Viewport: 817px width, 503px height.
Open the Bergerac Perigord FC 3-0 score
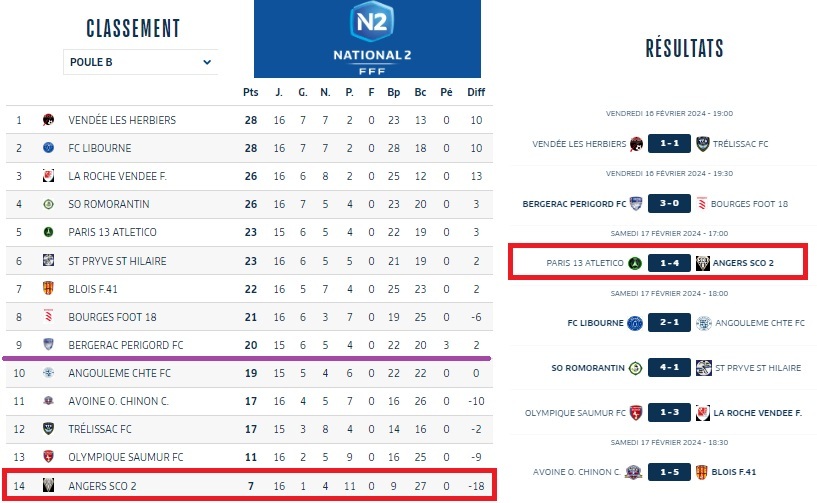tap(669, 204)
